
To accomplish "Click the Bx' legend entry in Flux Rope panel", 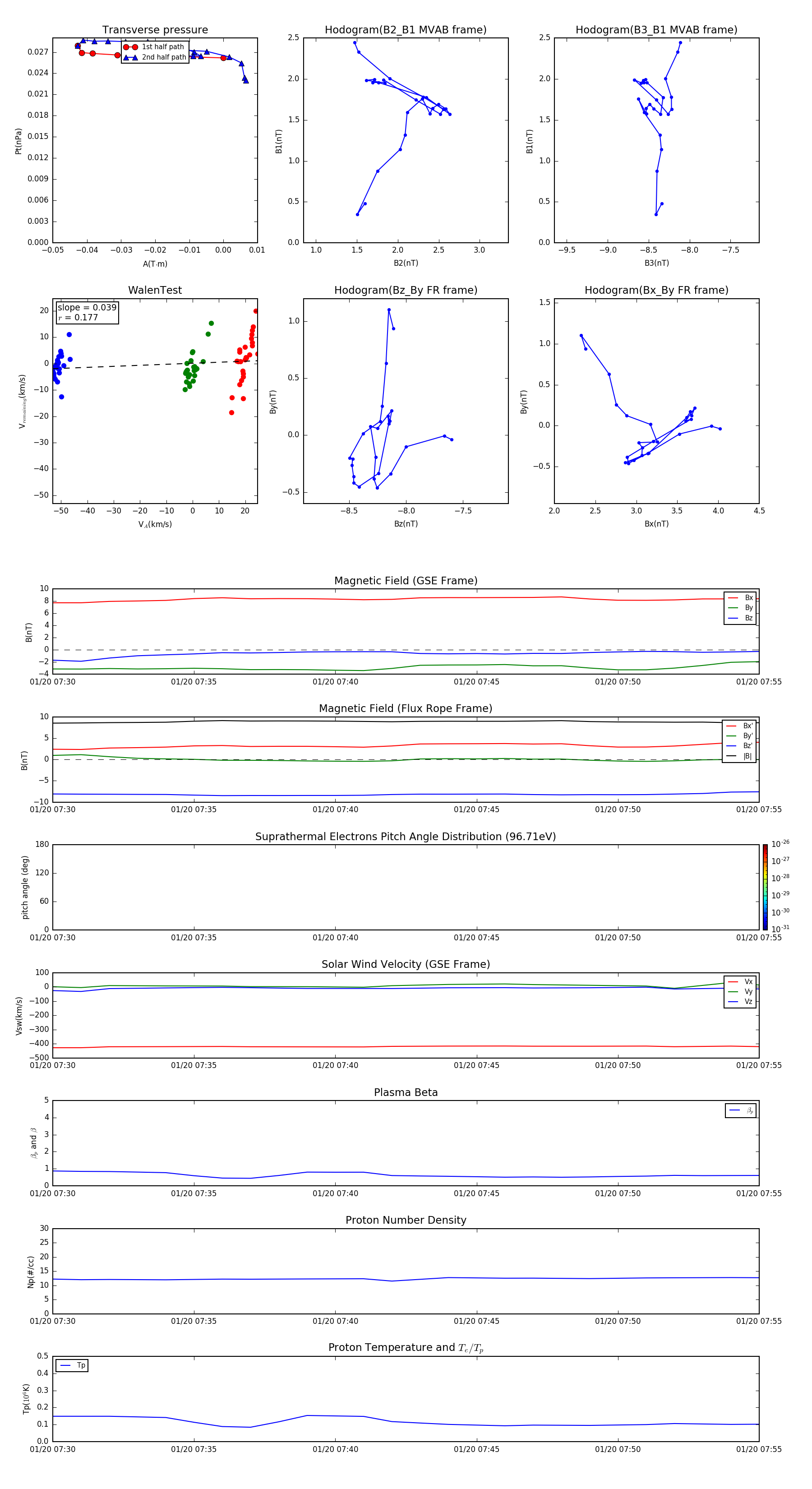I will coord(739,726).
